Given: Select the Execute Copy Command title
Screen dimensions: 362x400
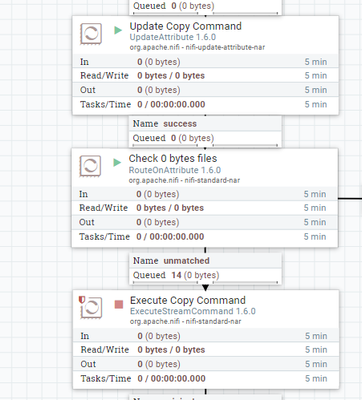Looking at the screenshot, I should point(188,300).
